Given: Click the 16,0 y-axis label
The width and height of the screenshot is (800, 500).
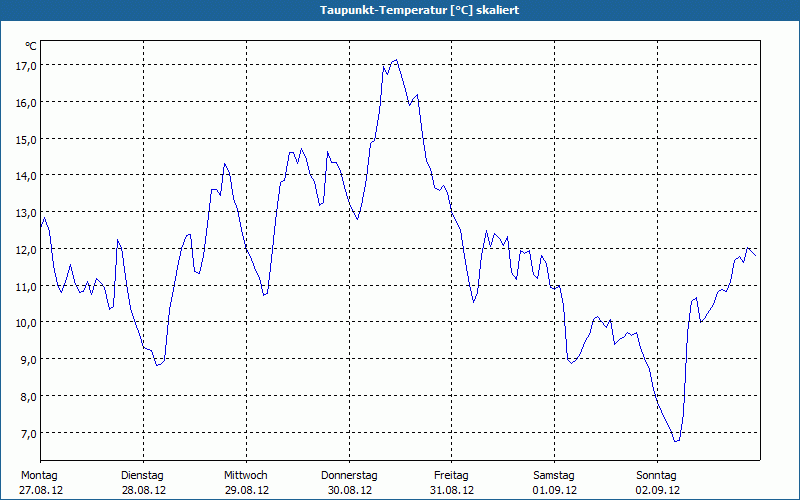Looking at the screenshot, I should click(x=26, y=103).
